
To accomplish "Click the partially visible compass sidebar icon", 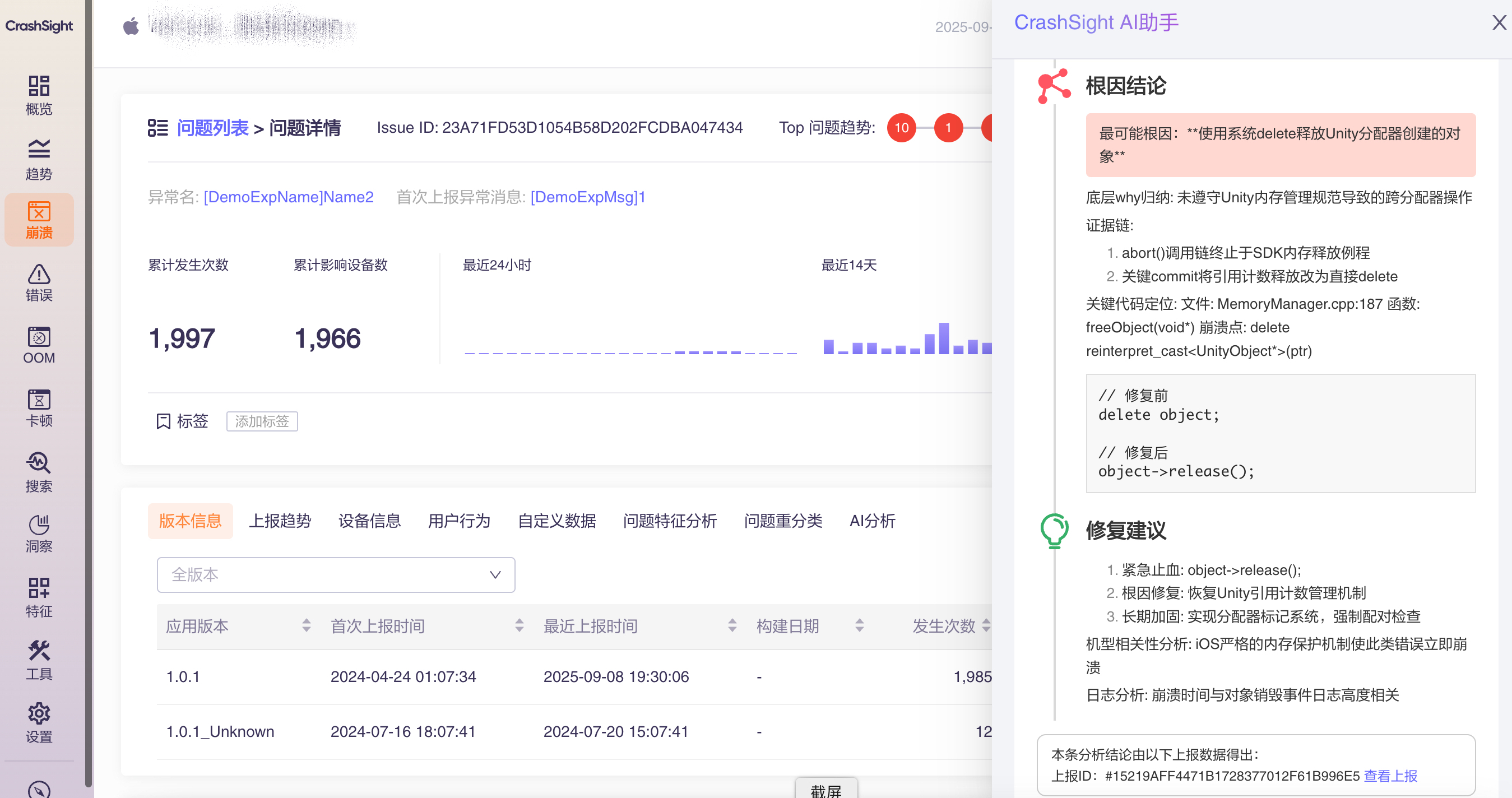I will pos(39,789).
